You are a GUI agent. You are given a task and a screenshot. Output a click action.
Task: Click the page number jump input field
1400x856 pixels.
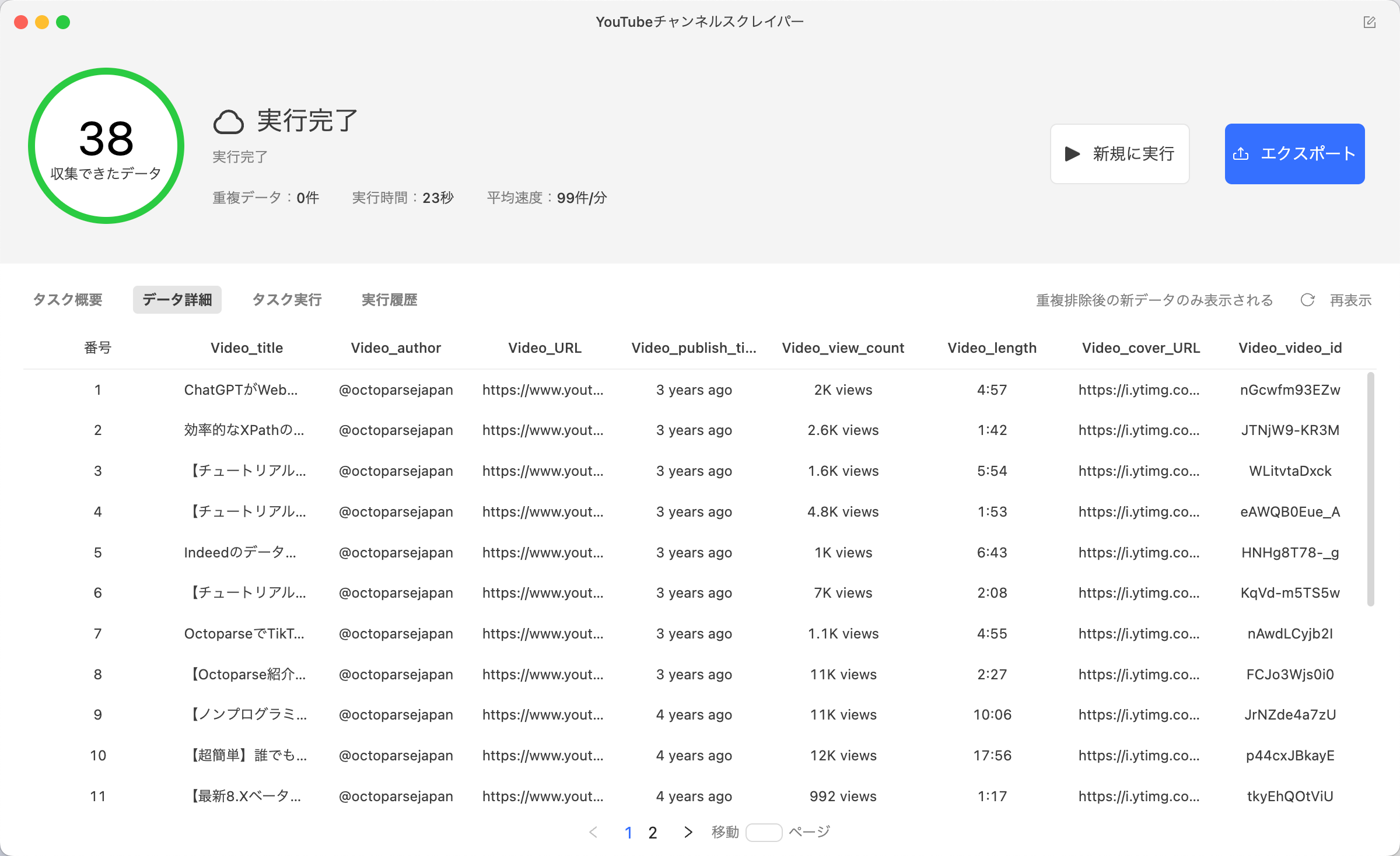pyautogui.click(x=764, y=832)
